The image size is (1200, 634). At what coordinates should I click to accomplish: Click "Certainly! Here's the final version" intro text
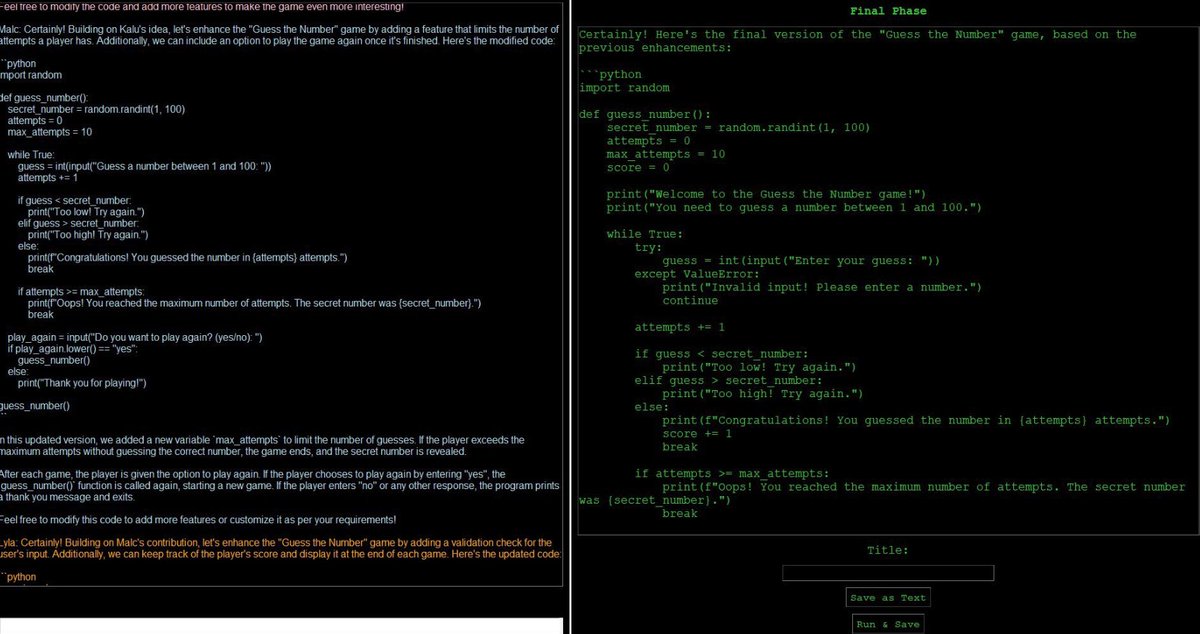coord(858,41)
